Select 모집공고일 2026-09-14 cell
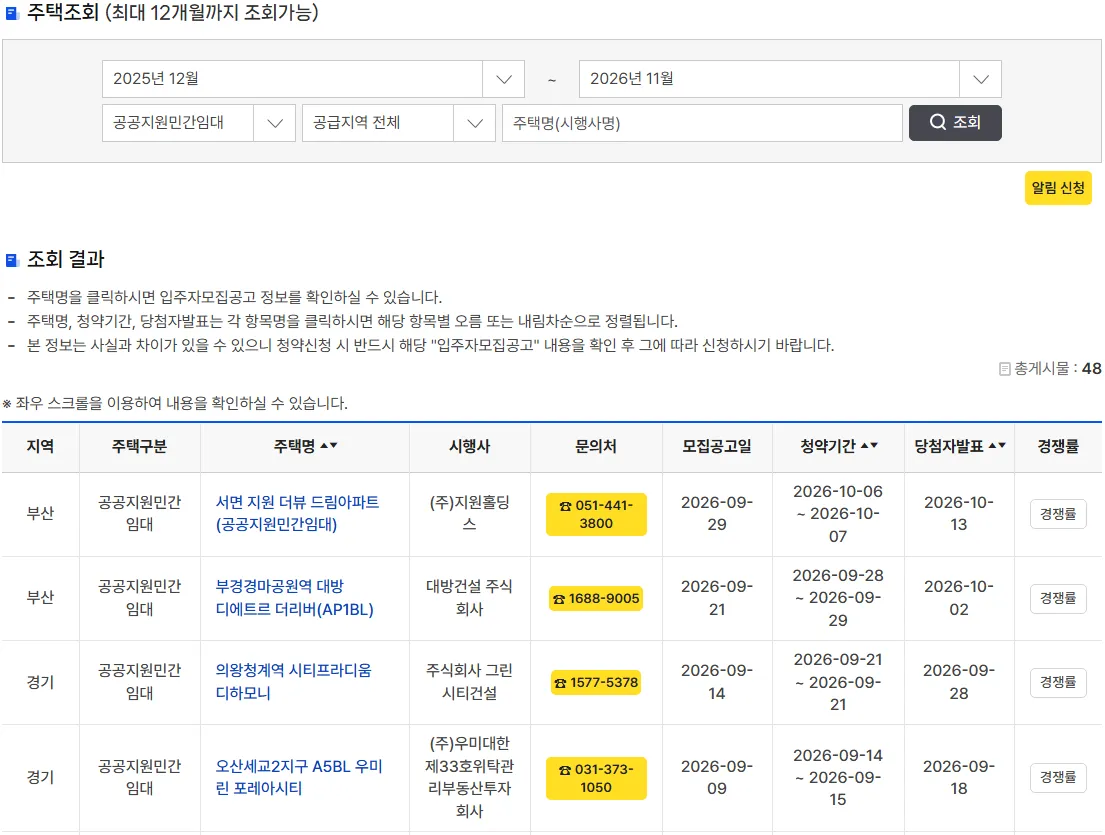 point(717,681)
